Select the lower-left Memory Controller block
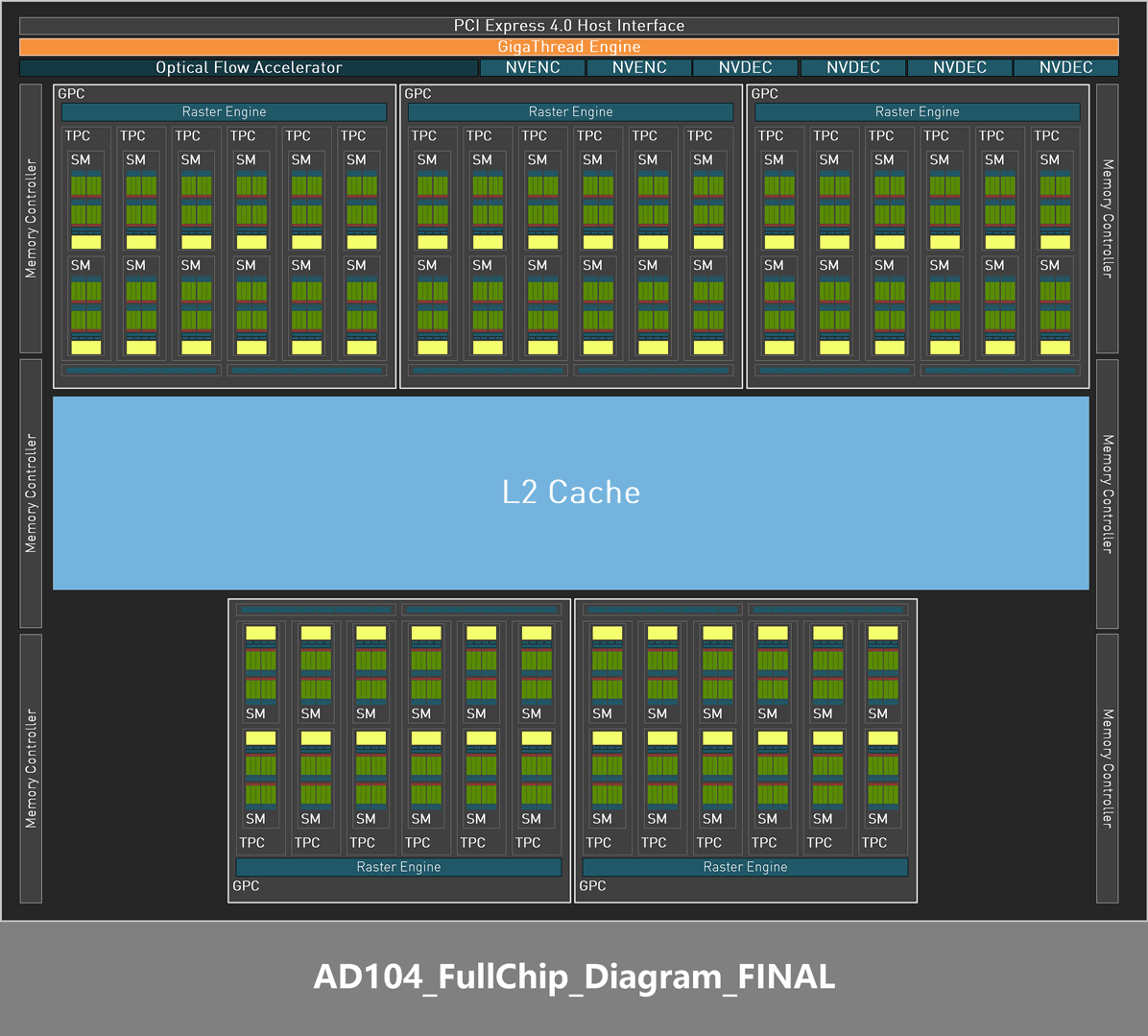This screenshot has height=1036, width=1148. coord(31,769)
